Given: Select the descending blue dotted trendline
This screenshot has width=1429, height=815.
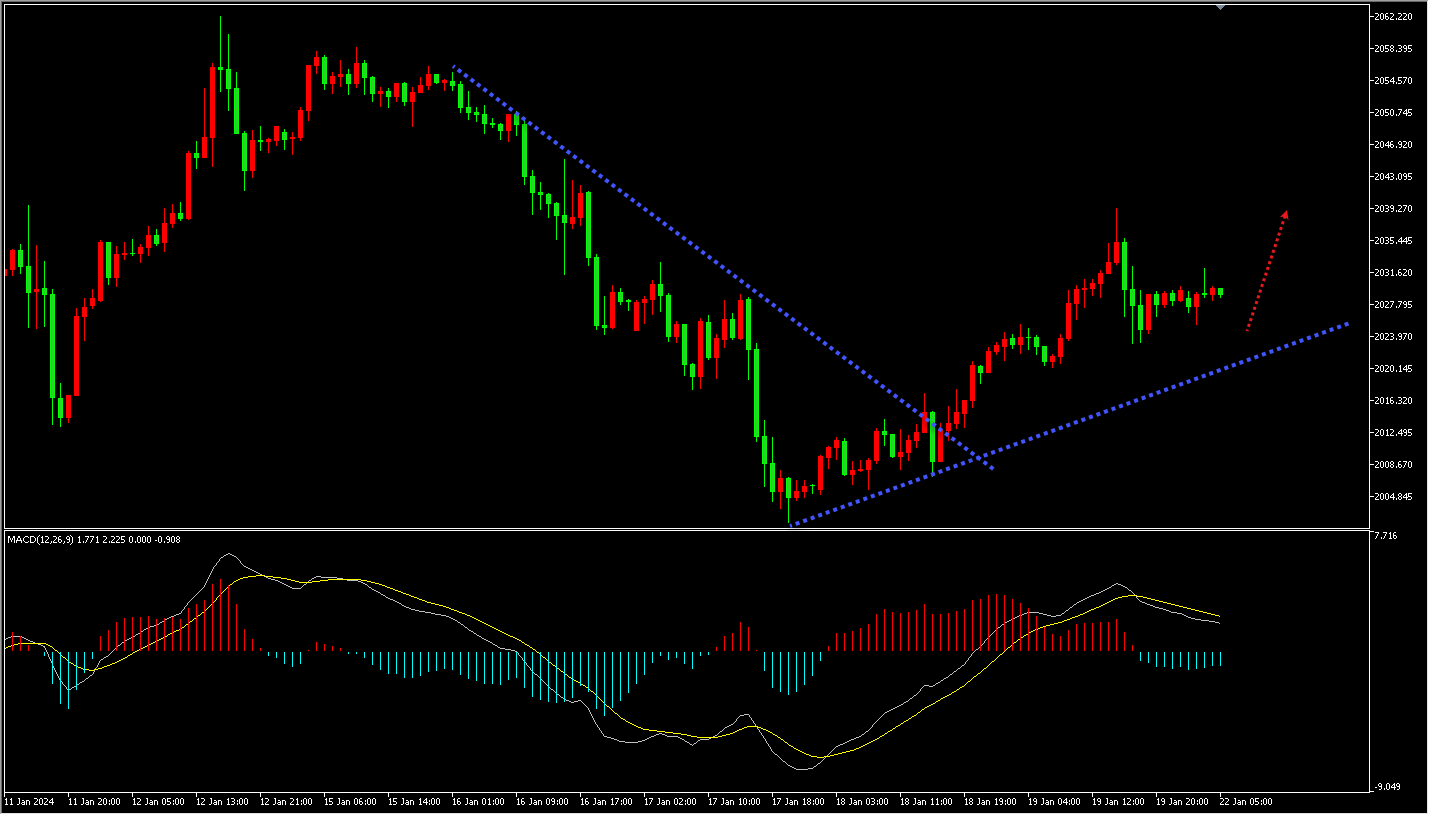Looking at the screenshot, I should 723,268.
